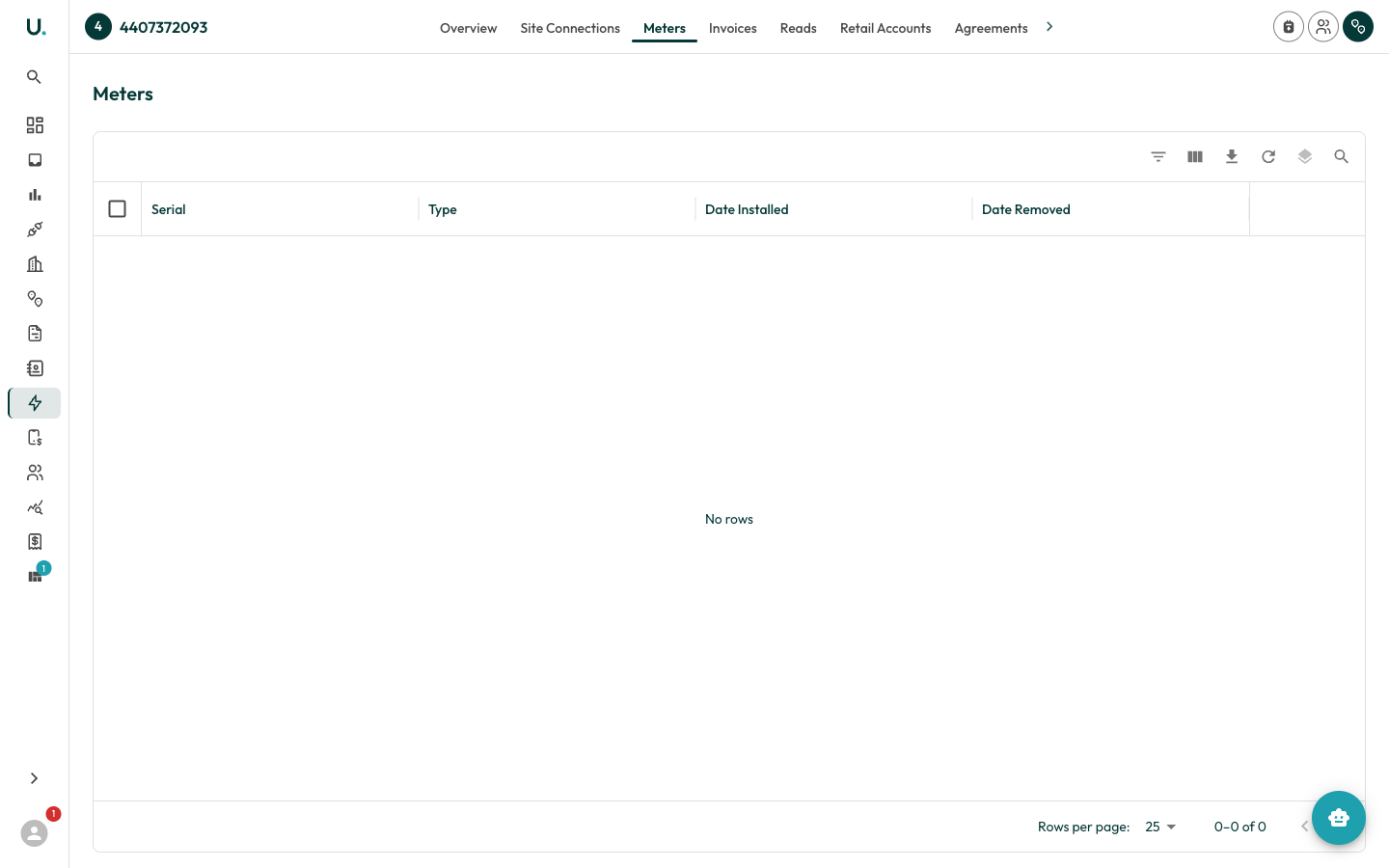Switch to the Site Connections tab
Viewport: 1389px width, 868px height.
click(x=570, y=28)
